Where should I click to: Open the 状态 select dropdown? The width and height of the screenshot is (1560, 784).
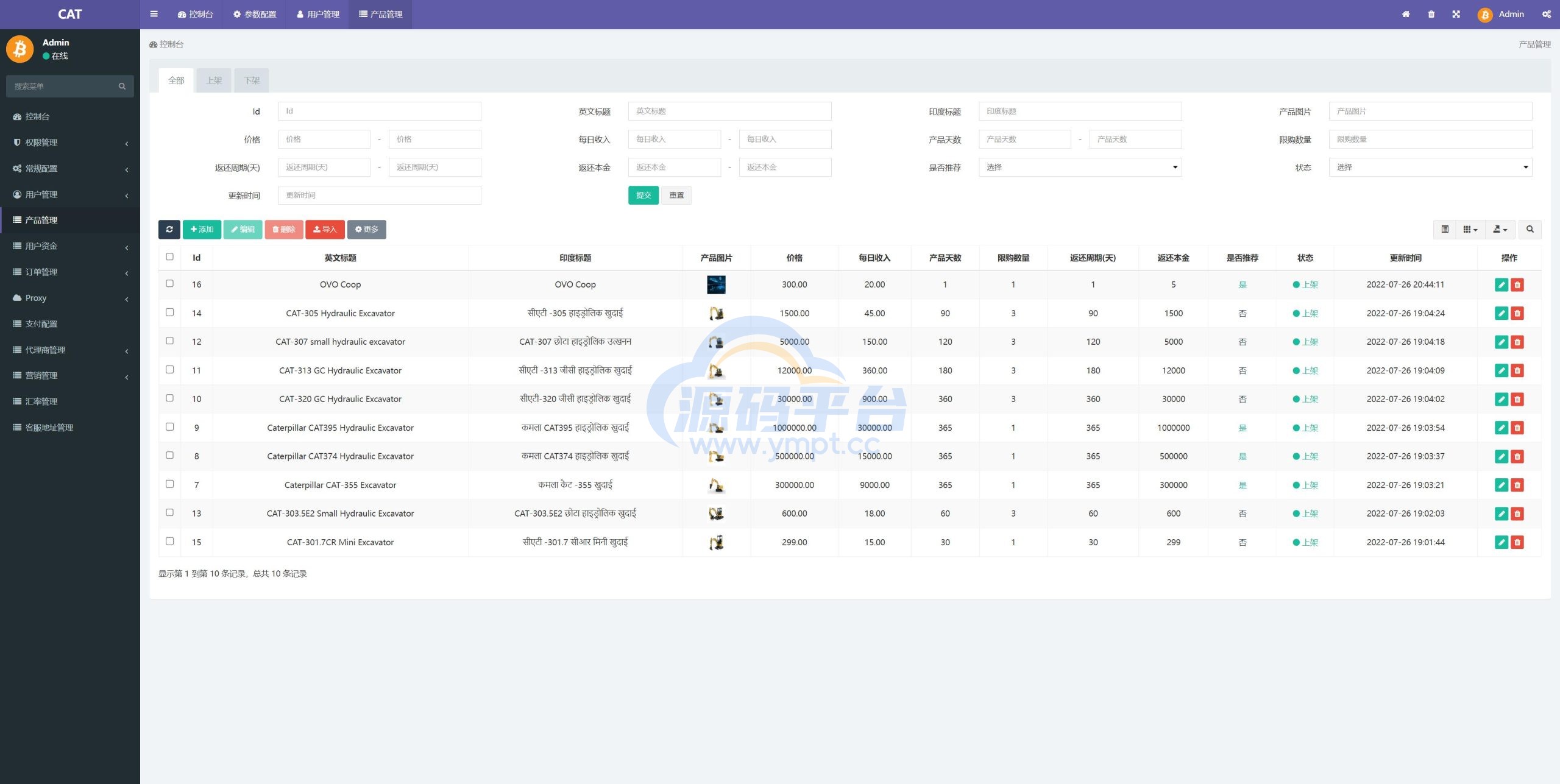point(1430,167)
